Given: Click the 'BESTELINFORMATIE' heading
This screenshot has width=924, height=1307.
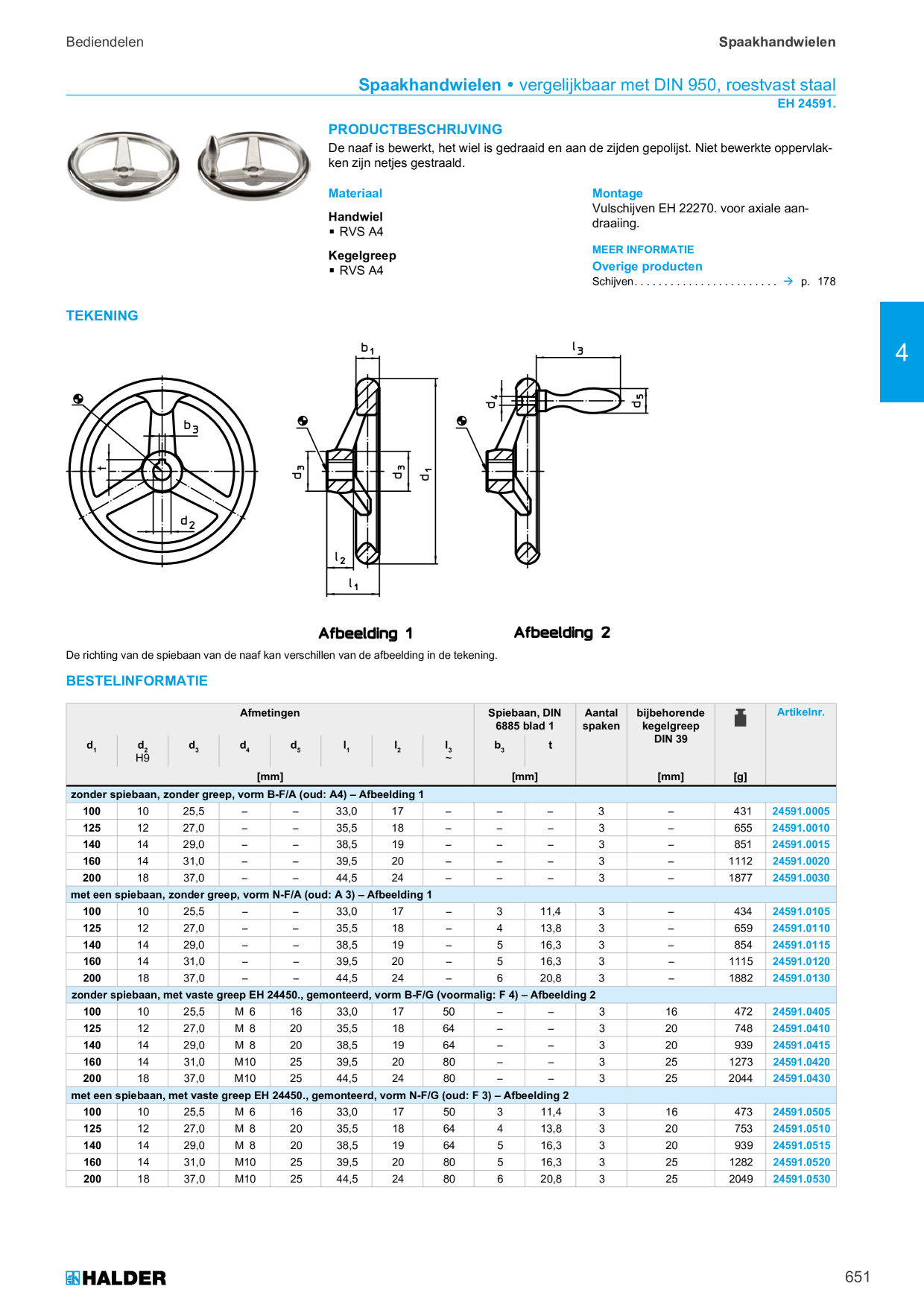Looking at the screenshot, I should (x=137, y=681).
